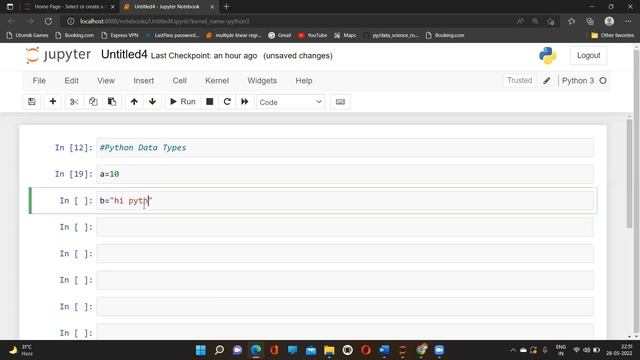Click cell containing #Python Data Types
Image resolution: width=640 pixels, height=360 pixels.
click(x=345, y=147)
